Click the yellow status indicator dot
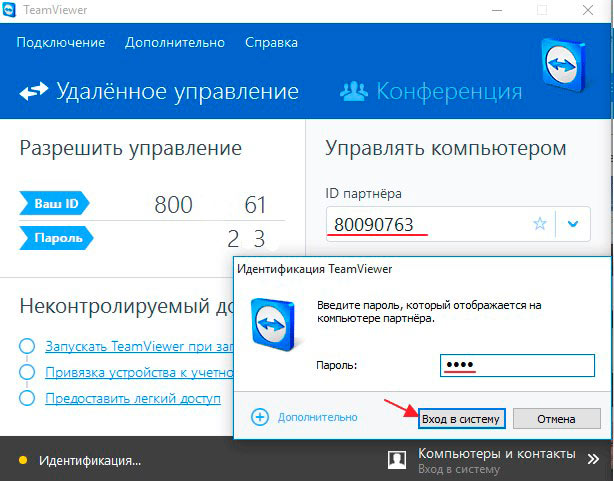Screen dimensions: 614x481 (x=23, y=460)
